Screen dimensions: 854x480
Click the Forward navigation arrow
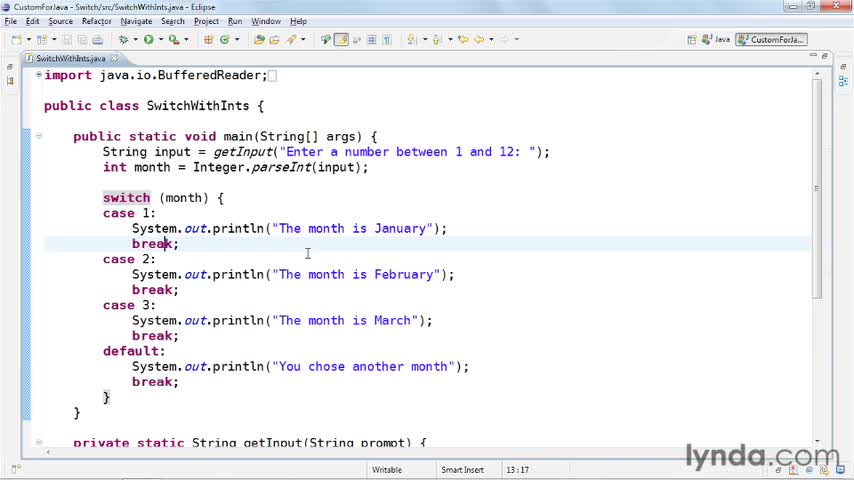pos(504,40)
